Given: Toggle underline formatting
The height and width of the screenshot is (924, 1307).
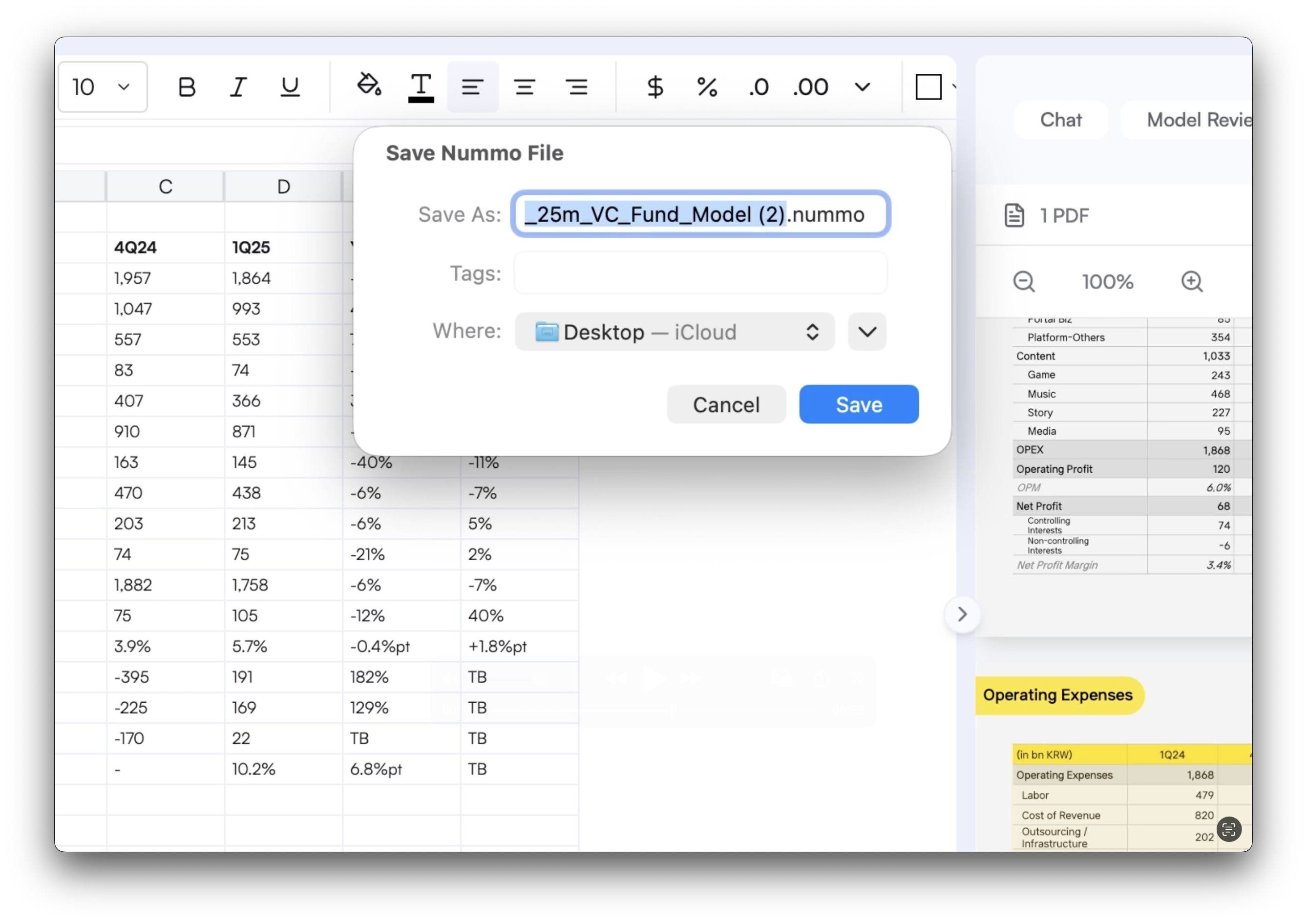Looking at the screenshot, I should coord(290,87).
